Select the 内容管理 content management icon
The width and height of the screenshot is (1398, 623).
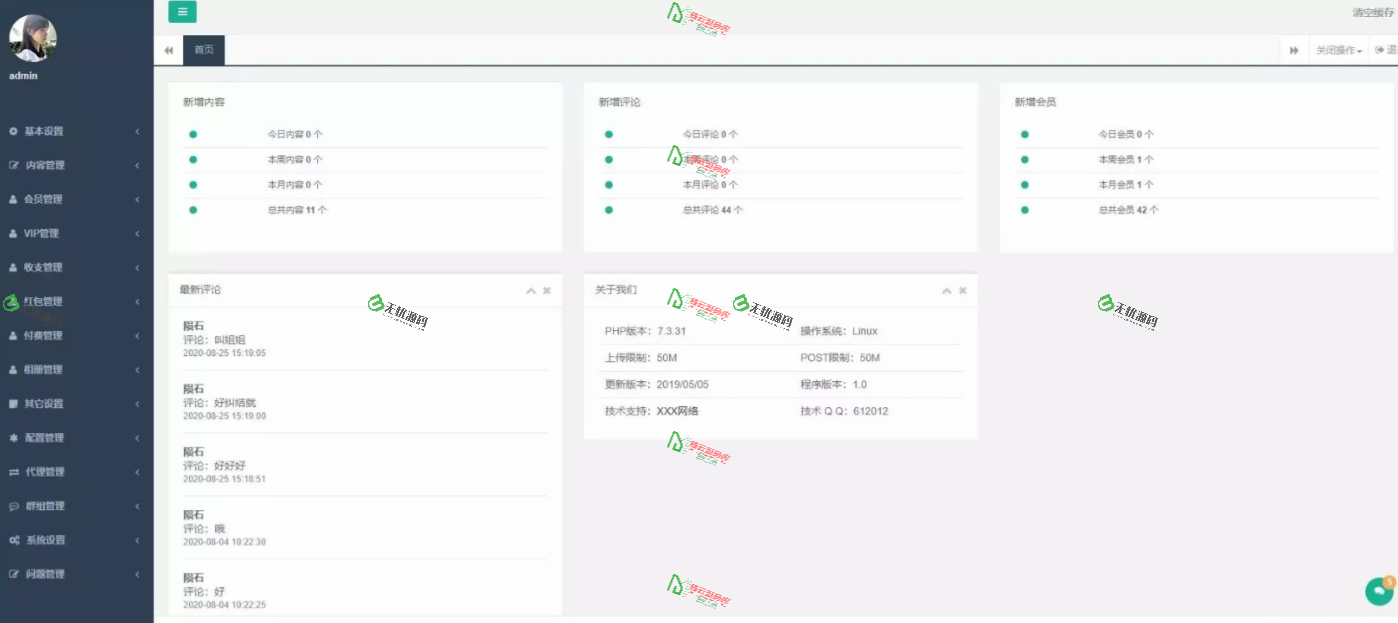[x=13, y=165]
